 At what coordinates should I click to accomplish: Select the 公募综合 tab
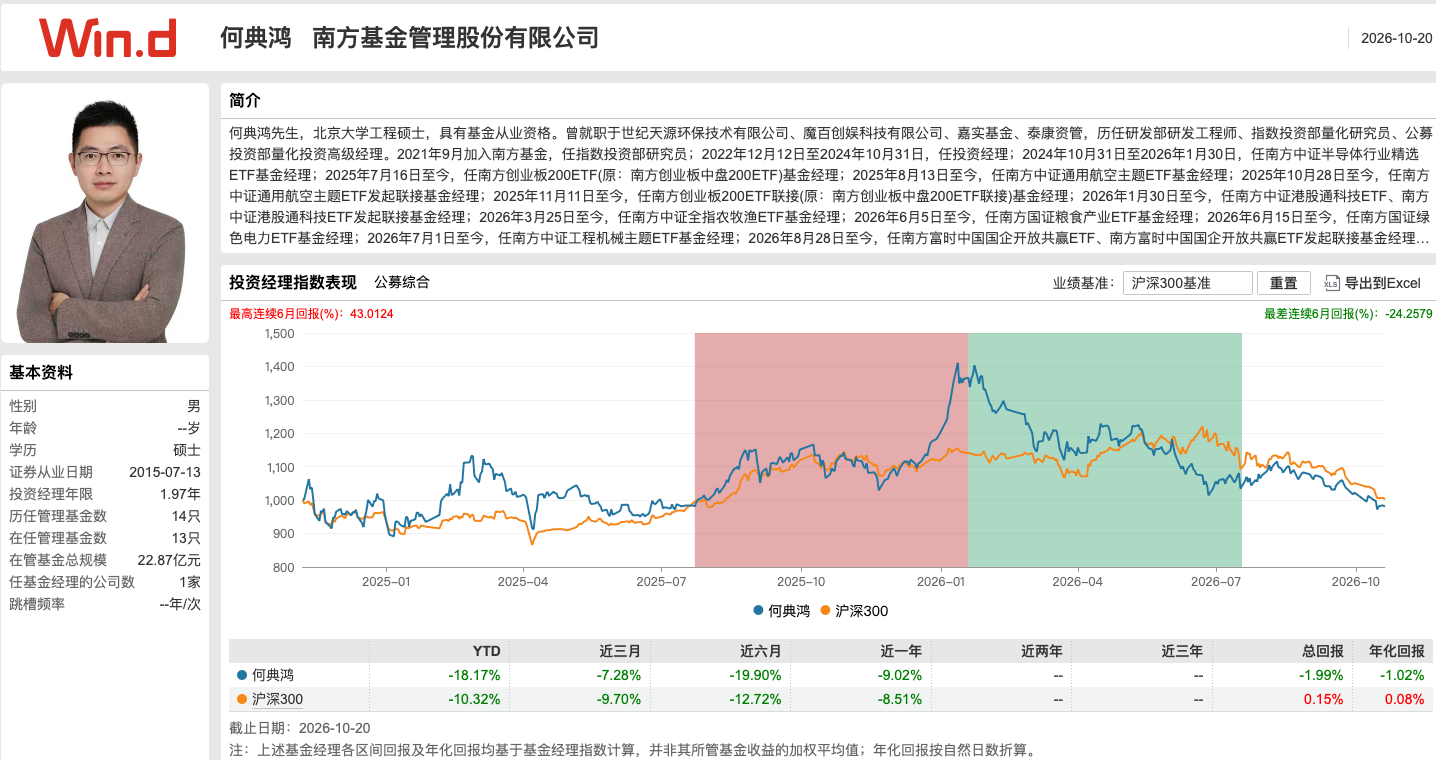pyautogui.click(x=402, y=282)
